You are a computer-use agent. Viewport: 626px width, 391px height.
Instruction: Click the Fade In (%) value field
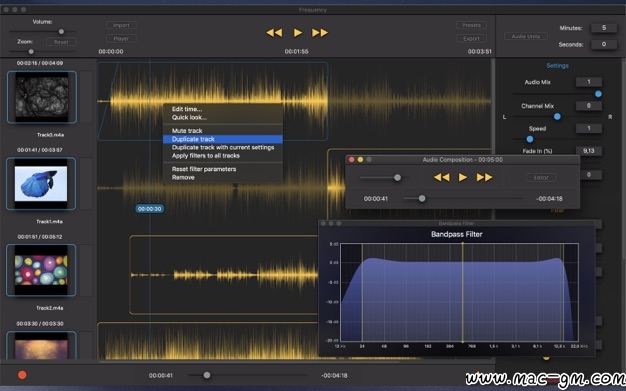tap(588, 151)
